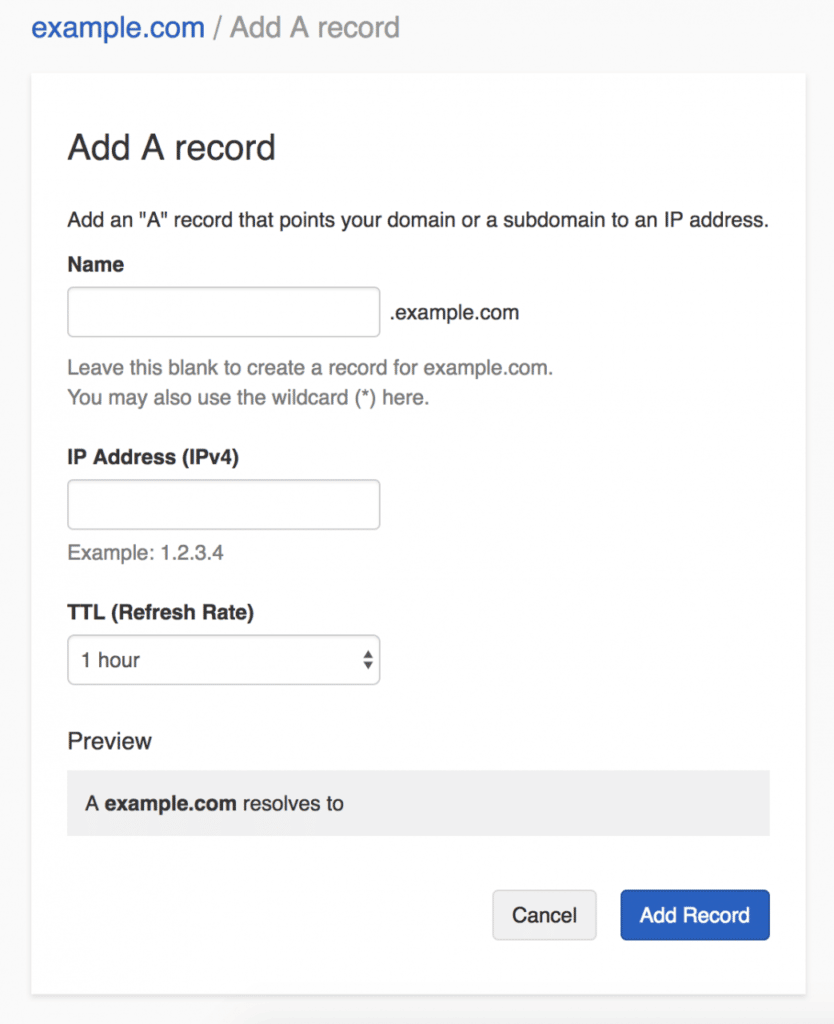This screenshot has width=834, height=1024.
Task: Click the blue Add Record button
Action: click(694, 915)
